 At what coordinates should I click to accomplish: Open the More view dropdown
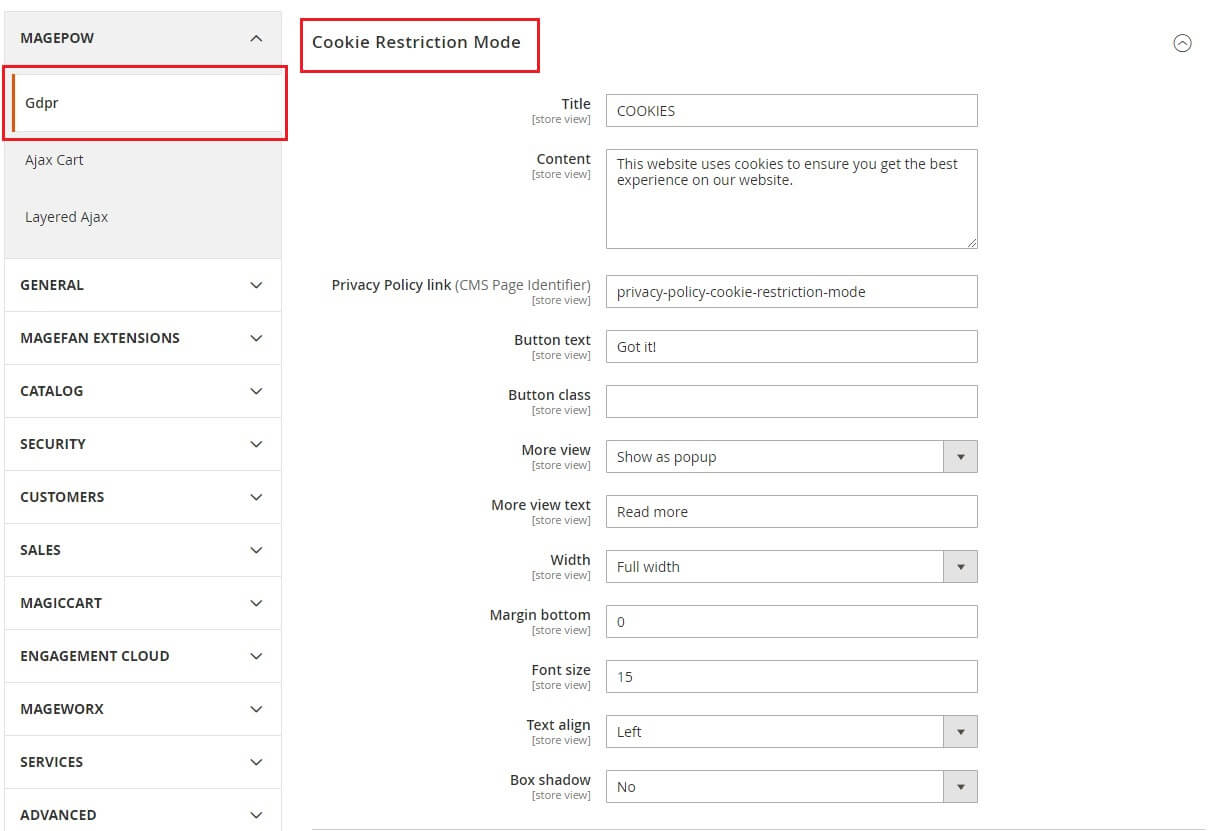click(x=791, y=457)
